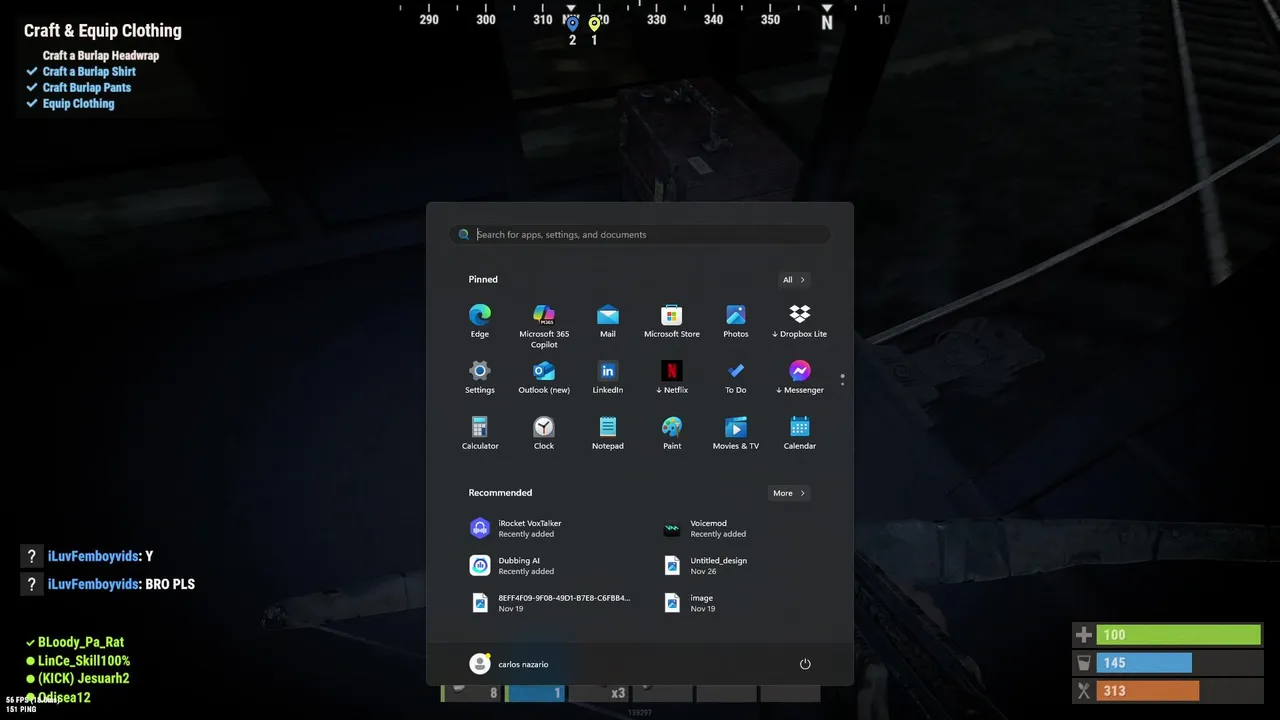Click the pinned apps page dots
Viewport: 1280px width, 720px height.
coord(842,379)
